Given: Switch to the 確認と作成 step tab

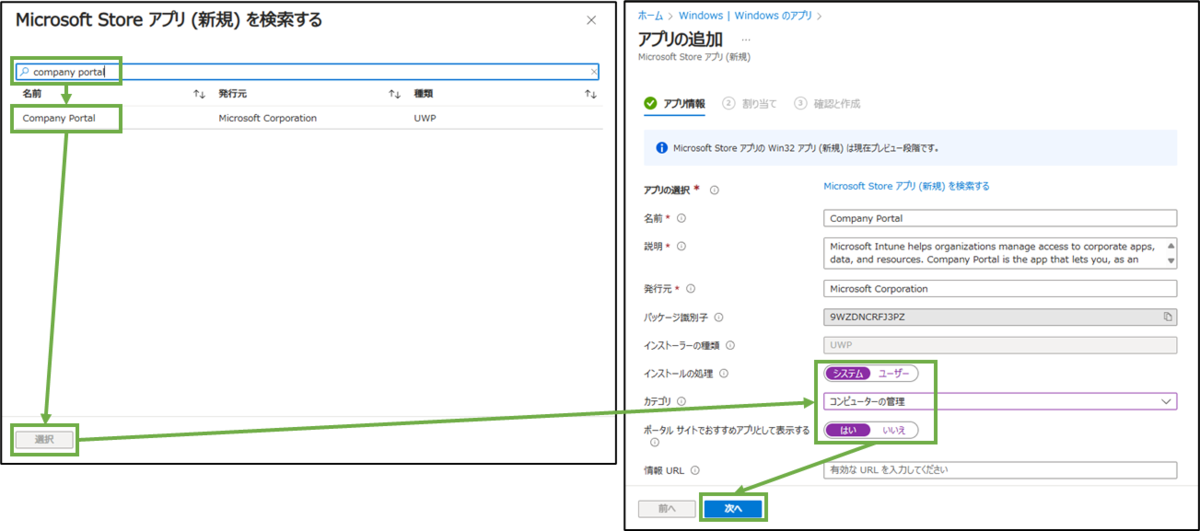Looking at the screenshot, I should tap(827, 103).
